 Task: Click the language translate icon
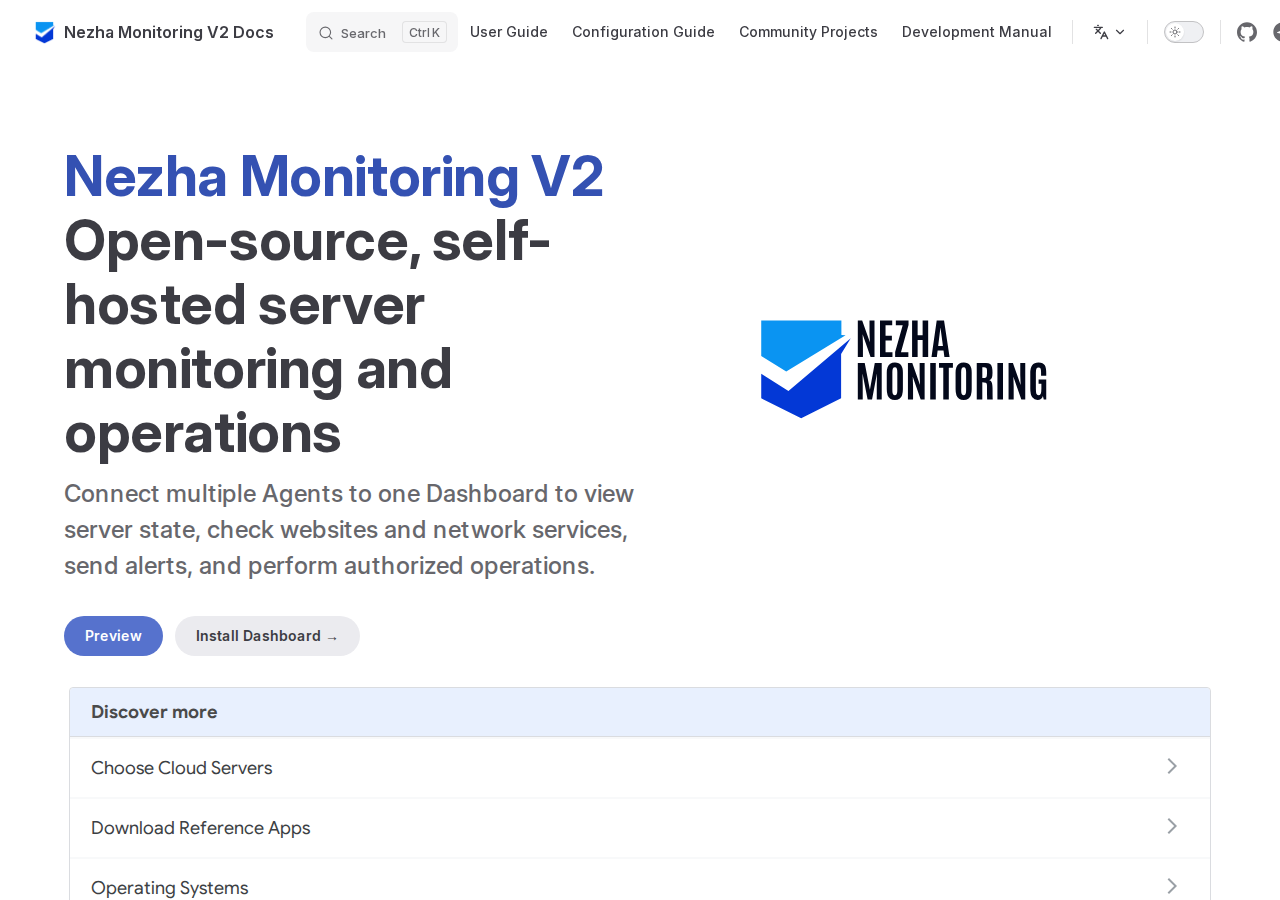point(1101,32)
